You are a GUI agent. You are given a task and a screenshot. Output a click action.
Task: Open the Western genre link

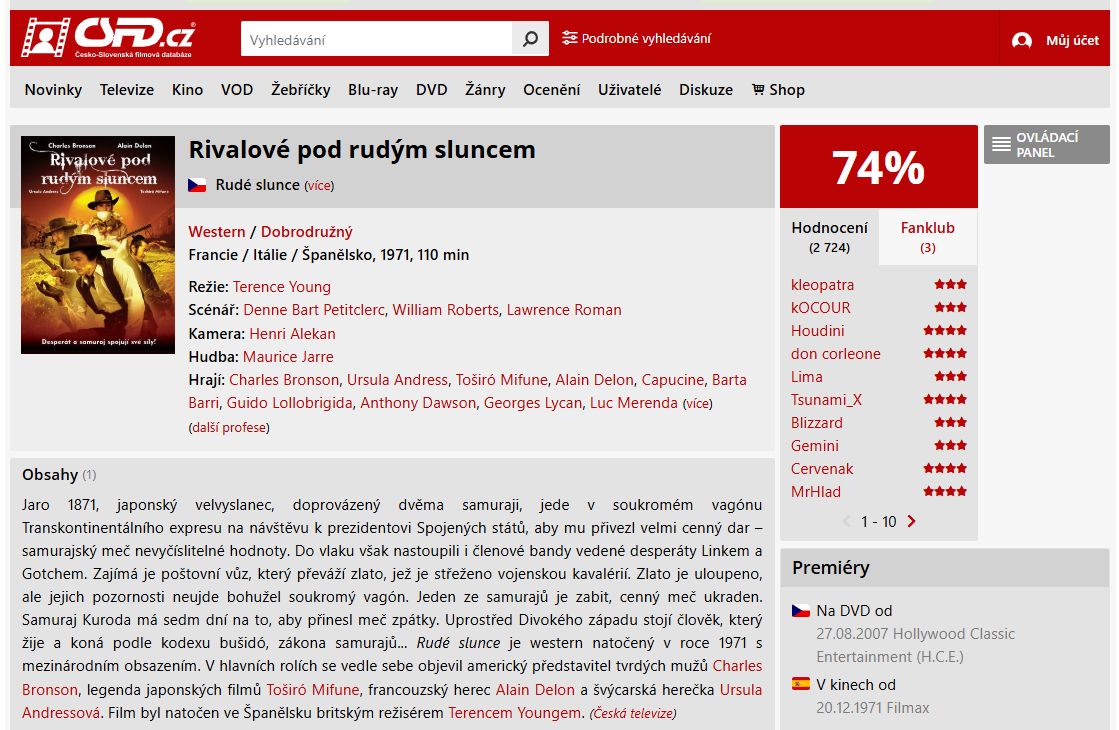tap(217, 232)
